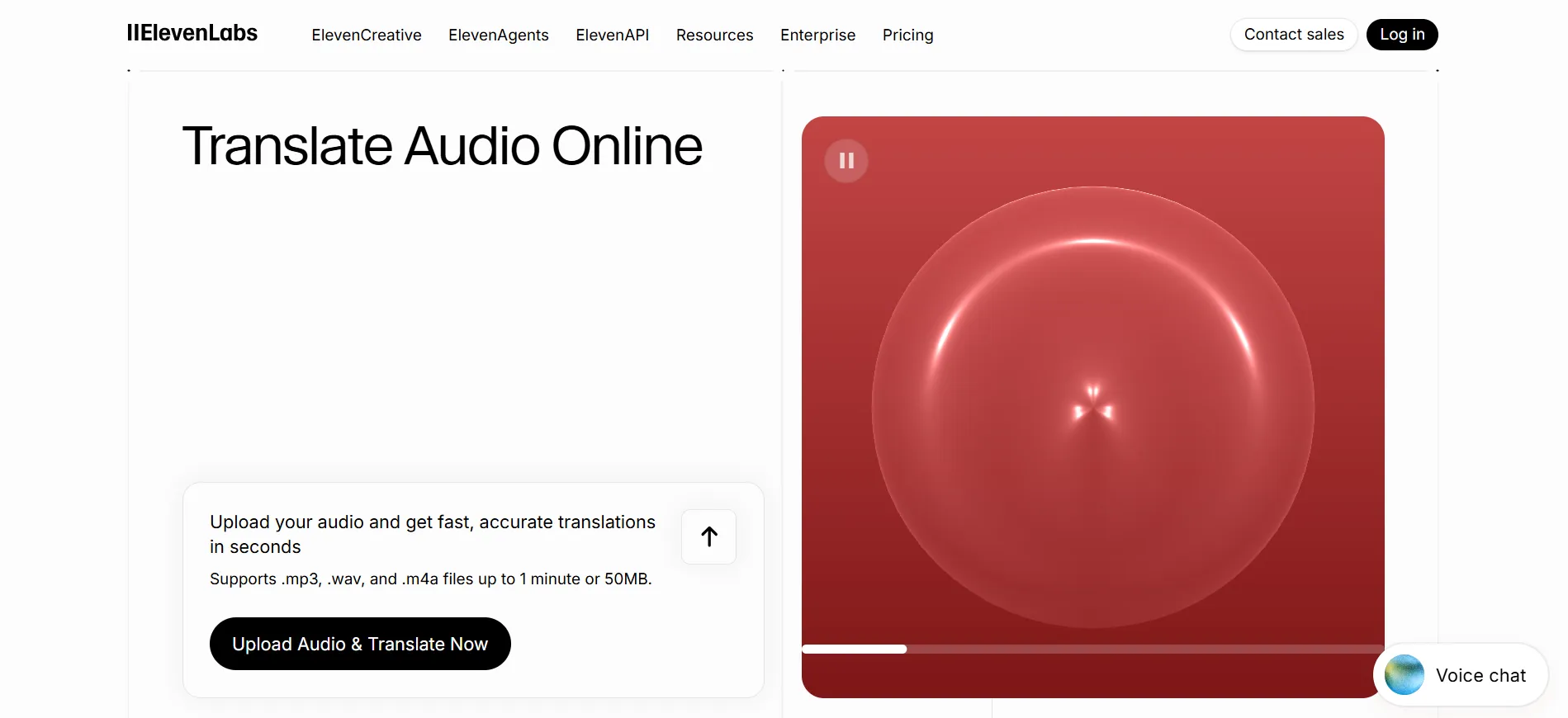
Task: Click the Voice chat orb icon
Action: tap(1405, 675)
